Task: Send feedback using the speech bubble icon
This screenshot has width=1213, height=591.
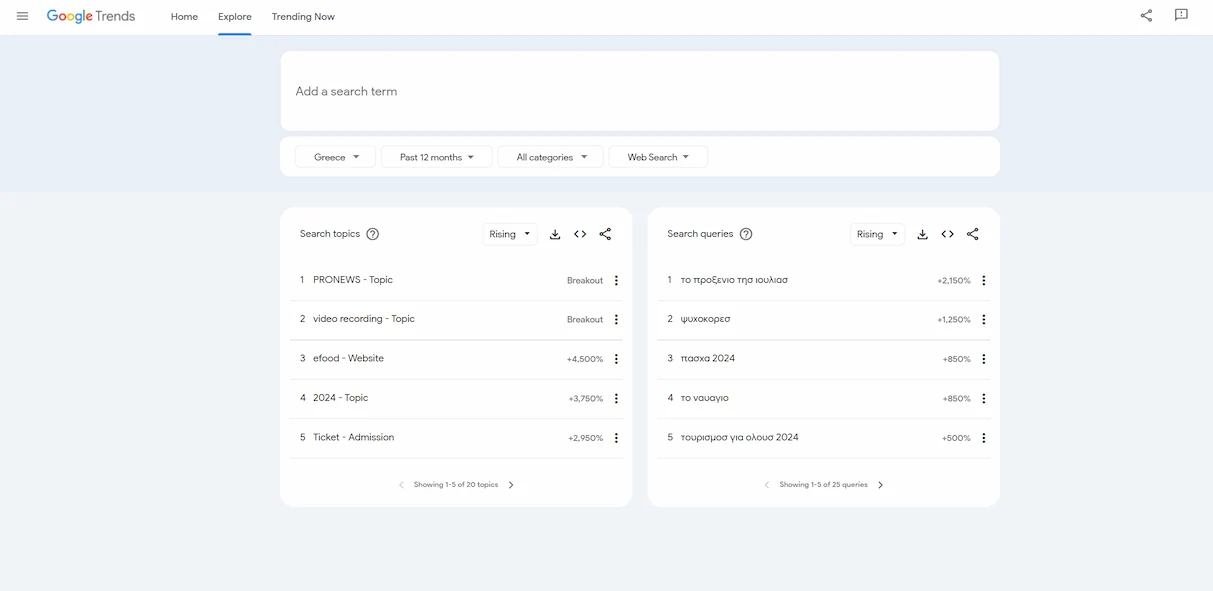Action: [x=1181, y=15]
